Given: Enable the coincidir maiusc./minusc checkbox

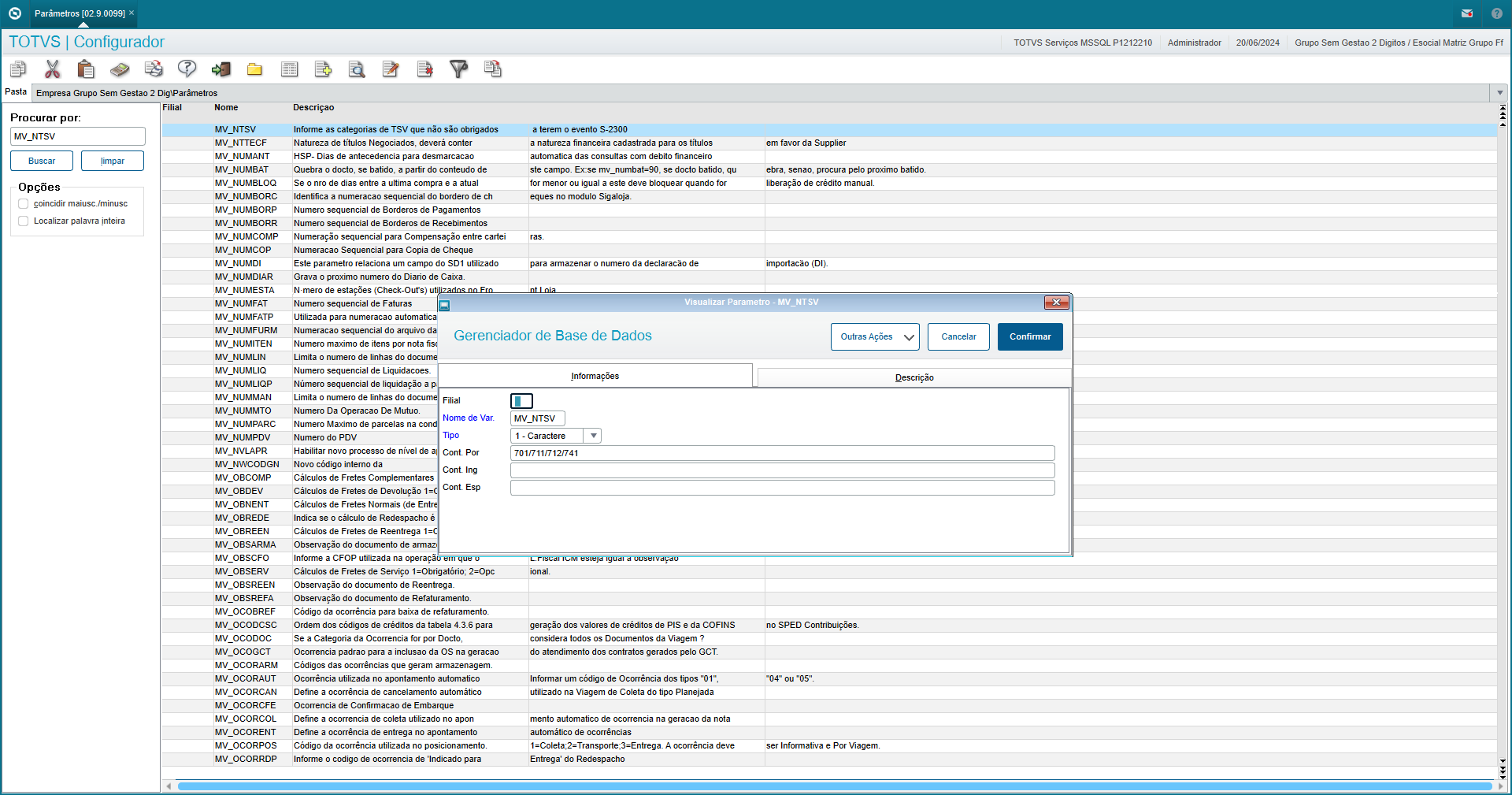Looking at the screenshot, I should point(24,204).
